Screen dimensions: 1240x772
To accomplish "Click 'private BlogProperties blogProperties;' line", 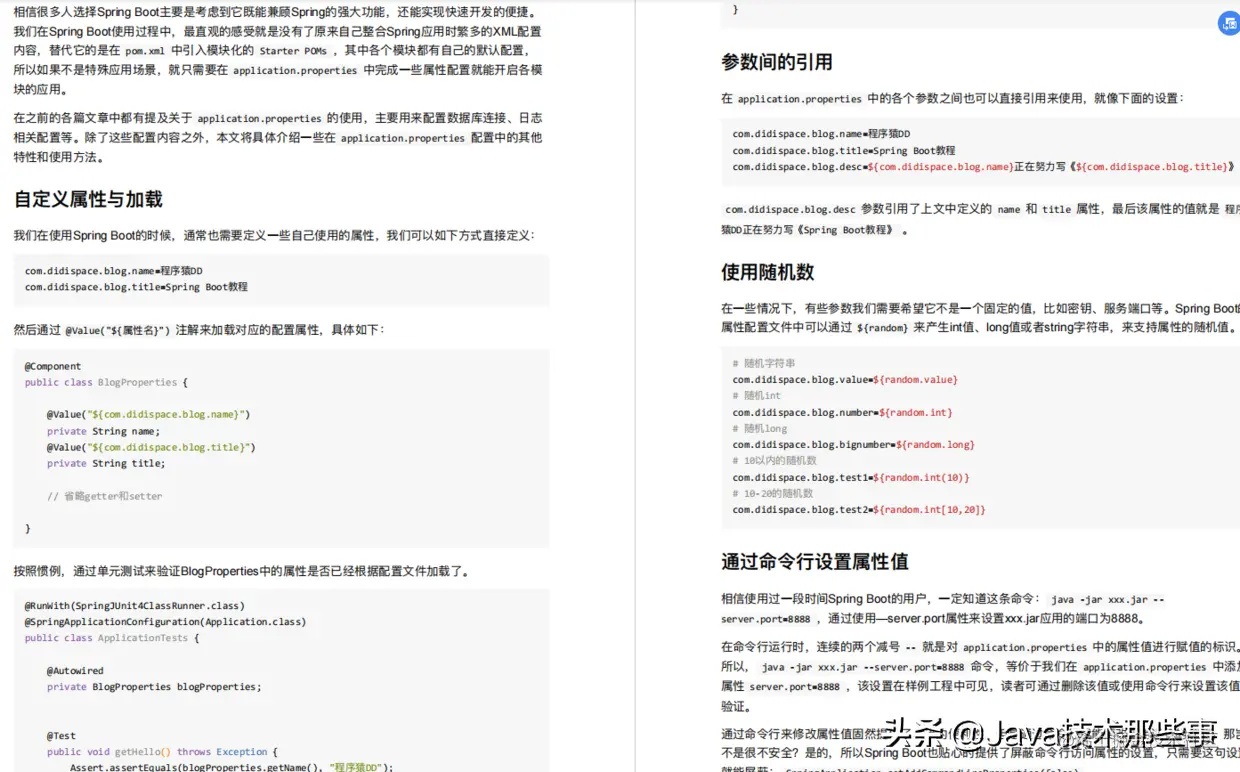I will pyautogui.click(x=154, y=687).
